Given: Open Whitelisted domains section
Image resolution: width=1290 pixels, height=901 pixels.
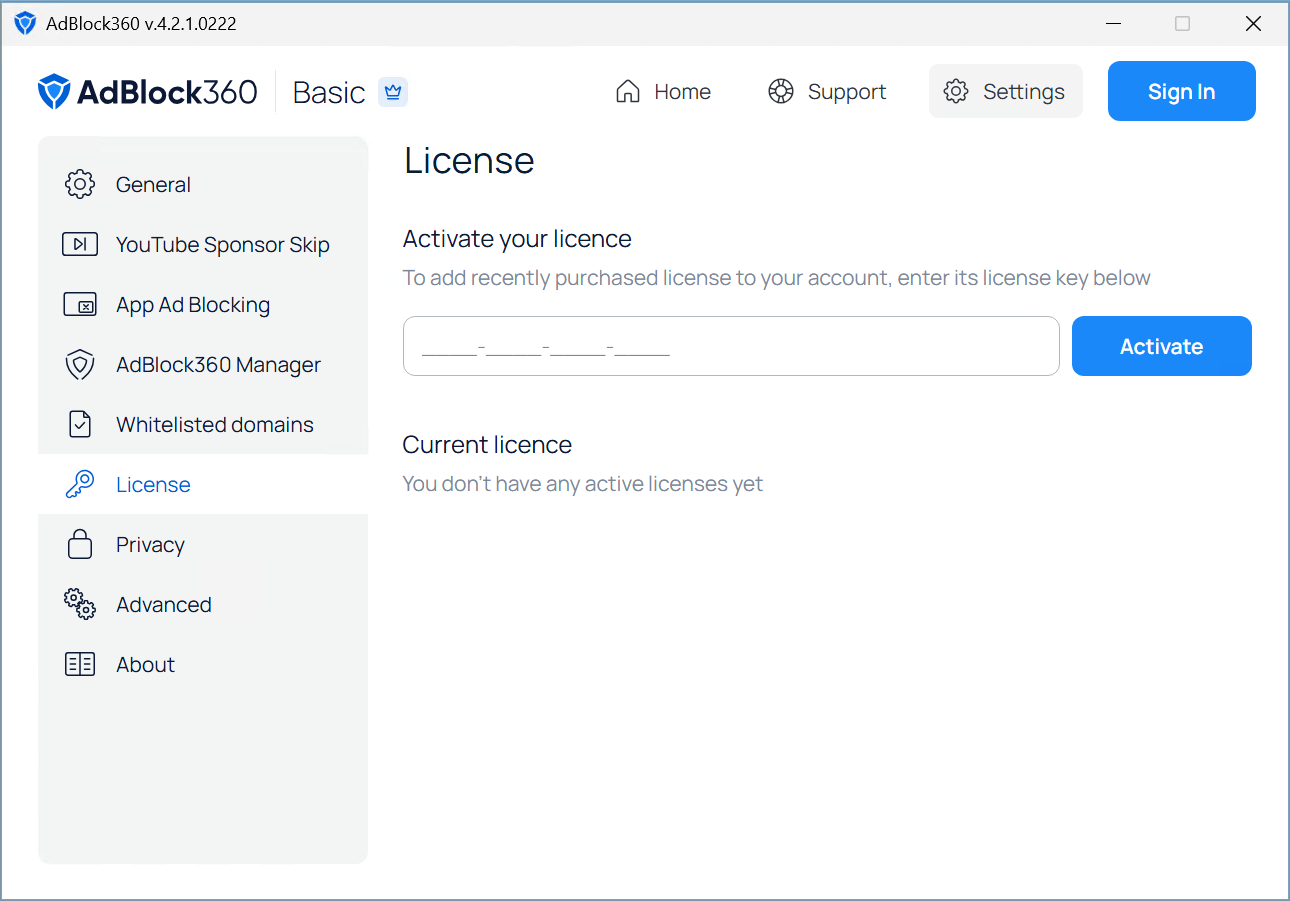Looking at the screenshot, I should 203,424.
